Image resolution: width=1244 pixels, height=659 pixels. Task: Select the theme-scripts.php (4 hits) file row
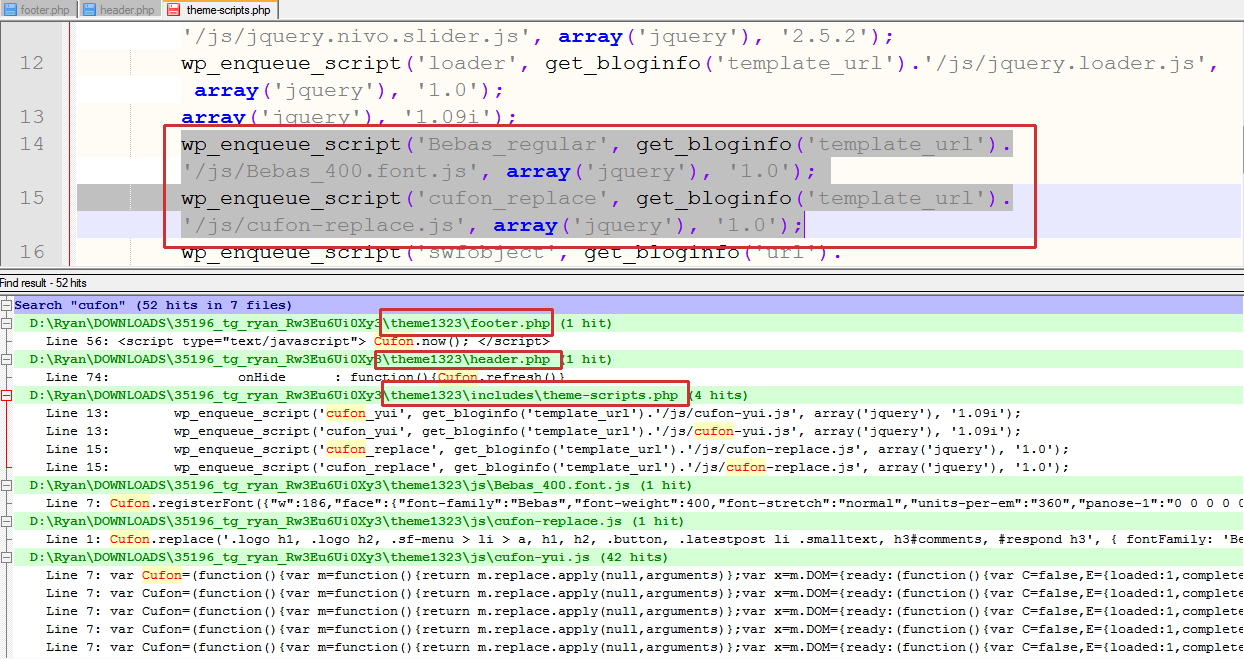[628, 395]
